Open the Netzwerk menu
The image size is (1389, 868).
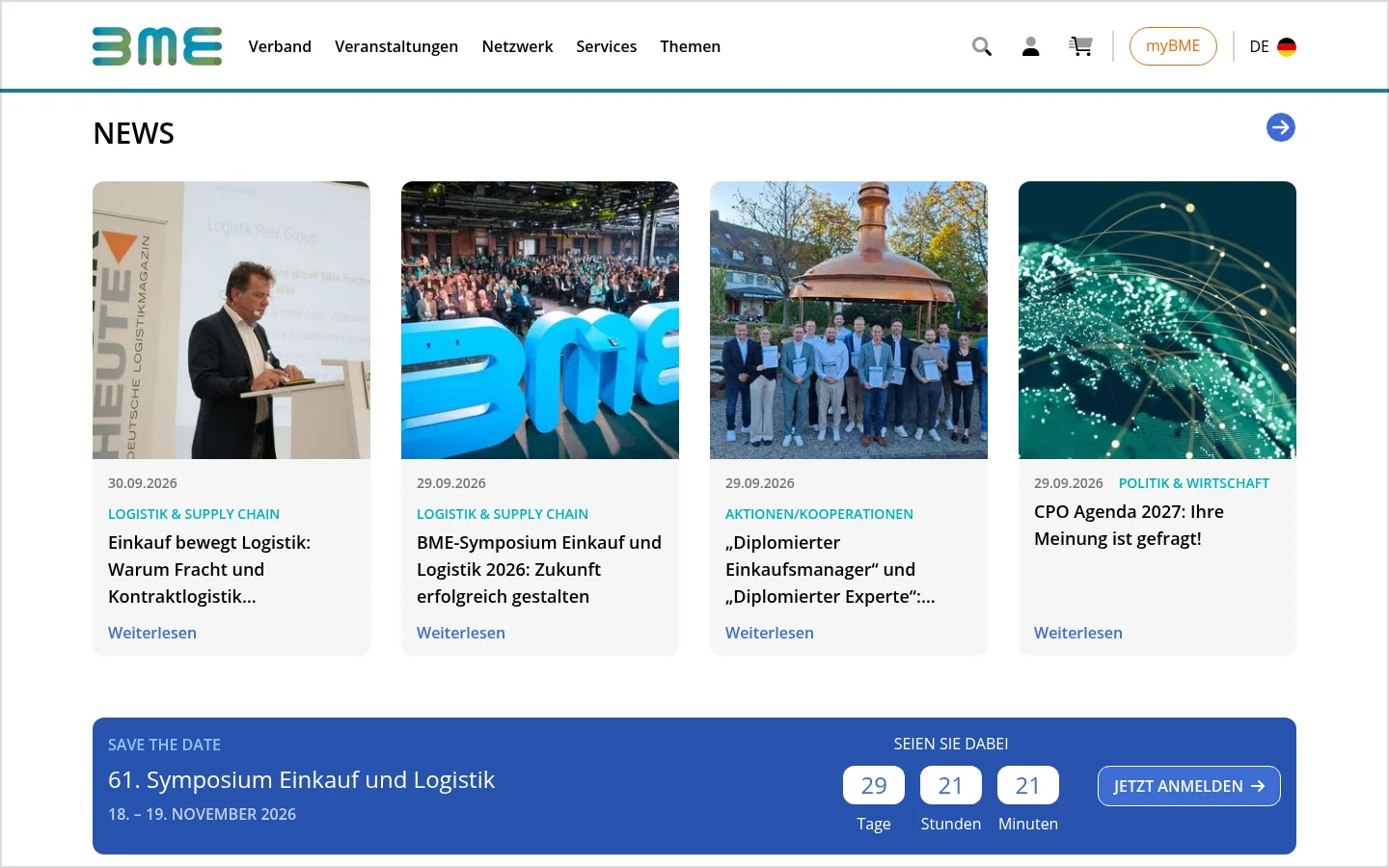tap(517, 46)
